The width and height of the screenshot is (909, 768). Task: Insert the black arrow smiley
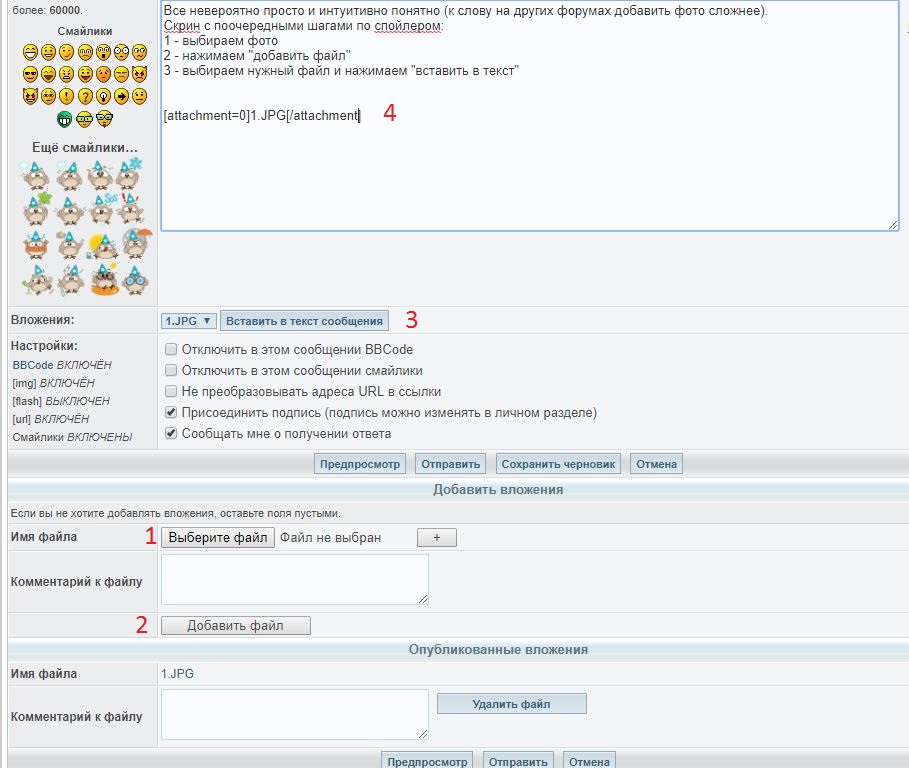pyautogui.click(x=121, y=97)
